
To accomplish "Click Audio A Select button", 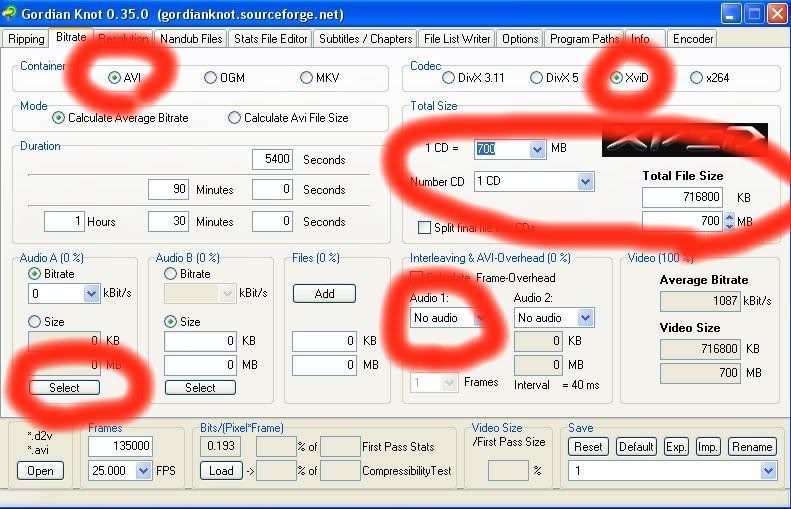I will (65, 387).
